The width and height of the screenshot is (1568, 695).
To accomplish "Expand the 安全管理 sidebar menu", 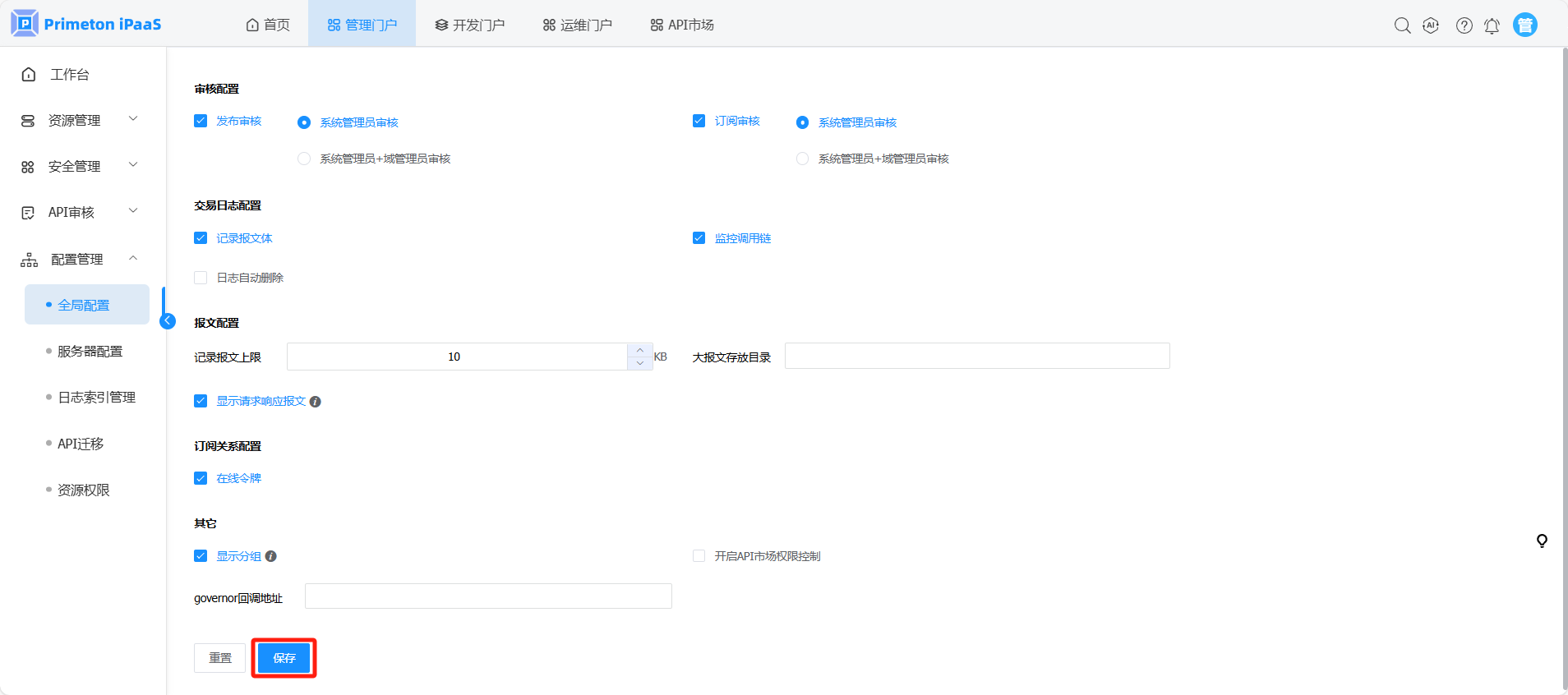I will [x=80, y=166].
